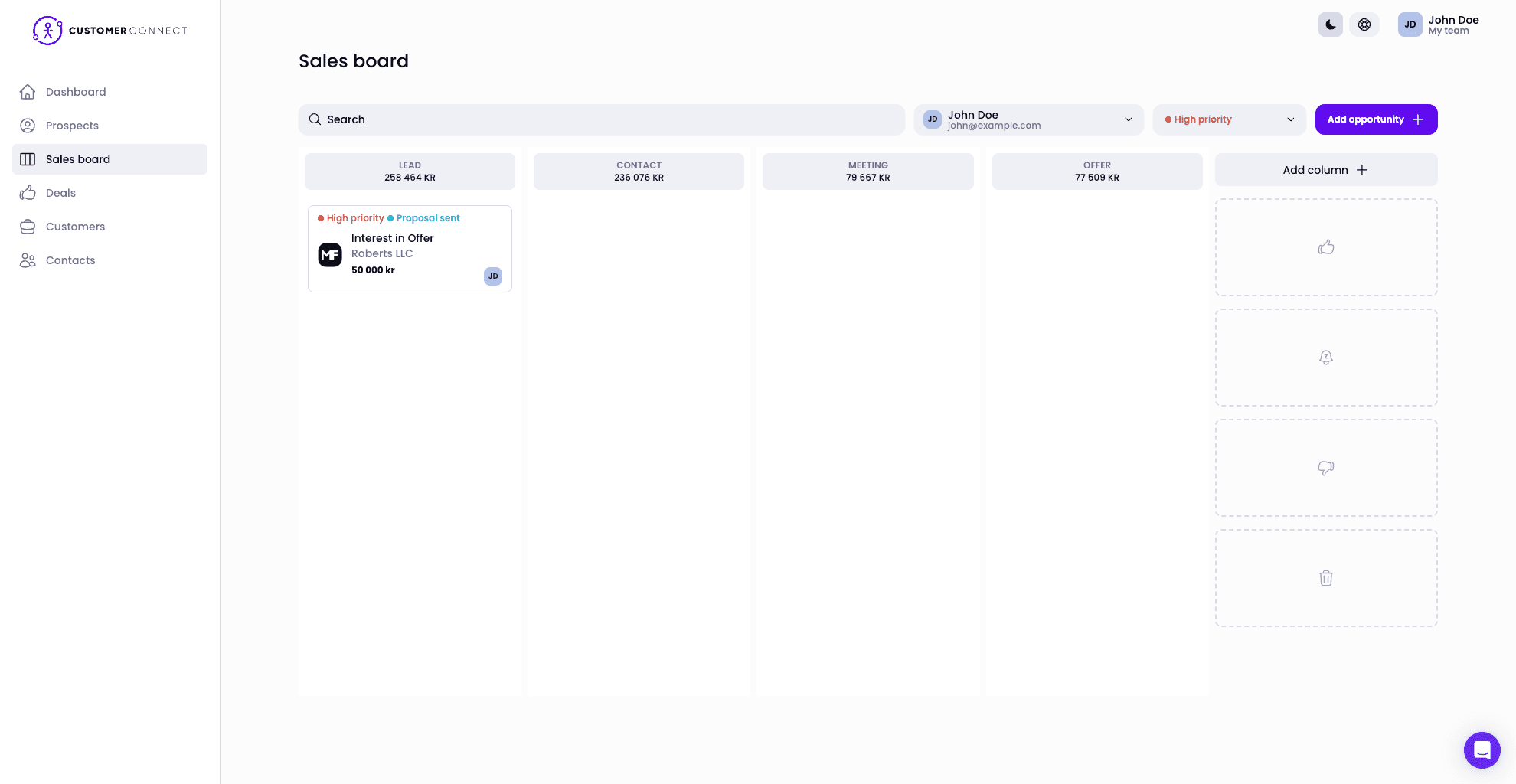
Task: Click inside the Search field
Action: pyautogui.click(x=600, y=119)
